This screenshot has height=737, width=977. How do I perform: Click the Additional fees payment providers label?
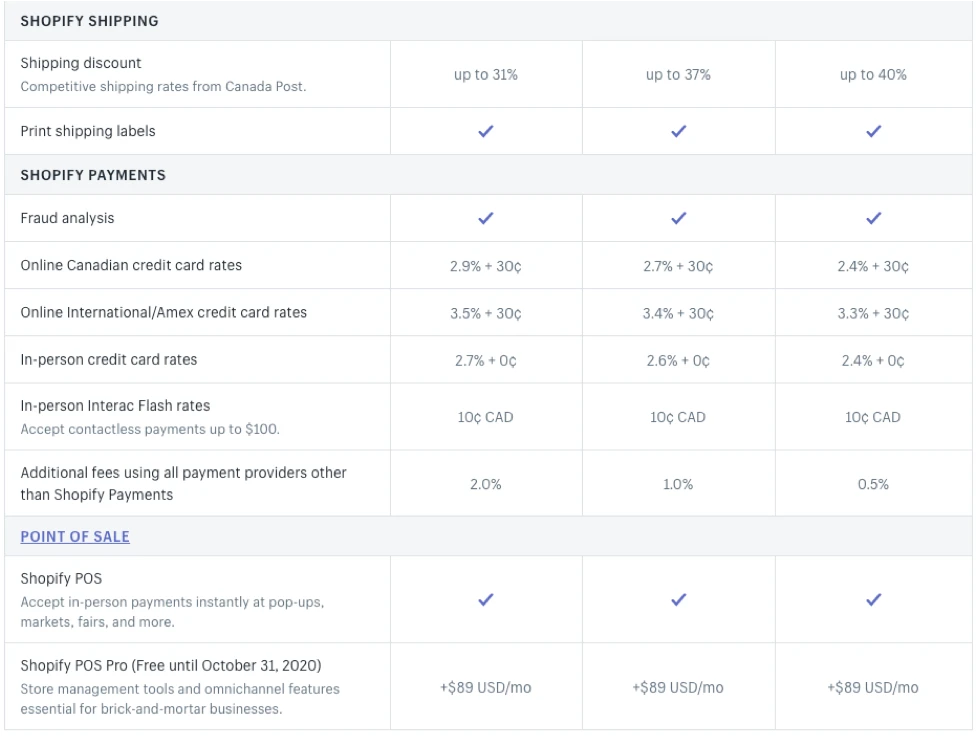click(183, 483)
